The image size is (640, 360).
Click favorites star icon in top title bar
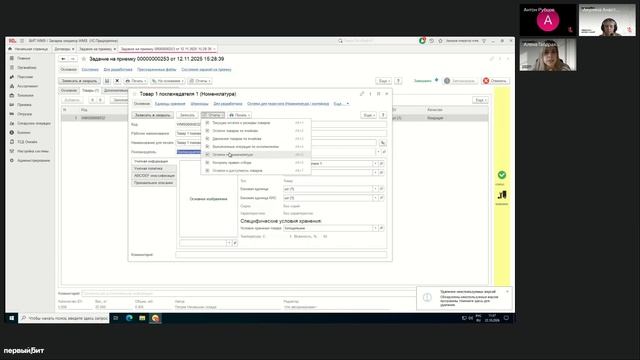pos(440,41)
